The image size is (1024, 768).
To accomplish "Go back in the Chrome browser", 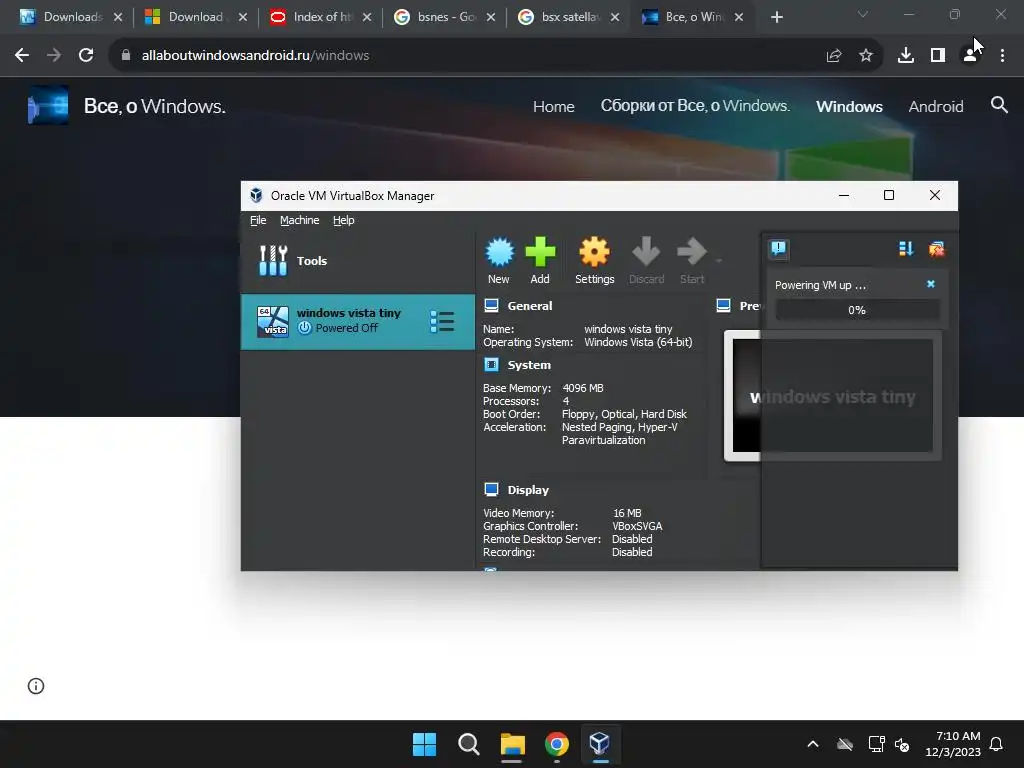I will click(22, 56).
